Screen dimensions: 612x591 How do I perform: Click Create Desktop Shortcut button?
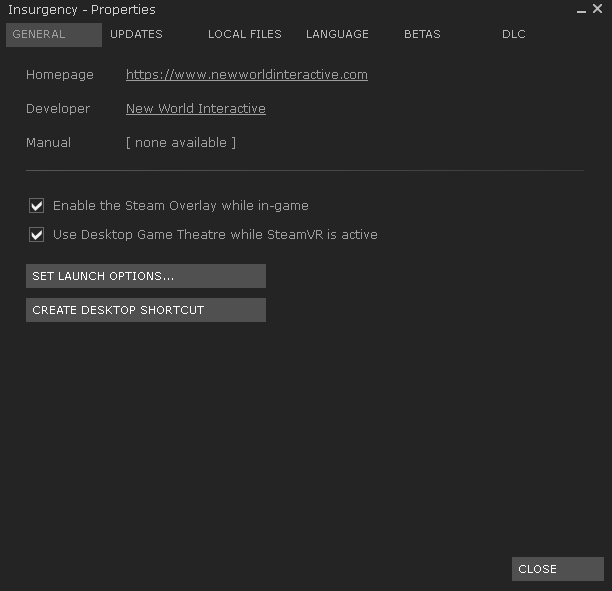(146, 310)
